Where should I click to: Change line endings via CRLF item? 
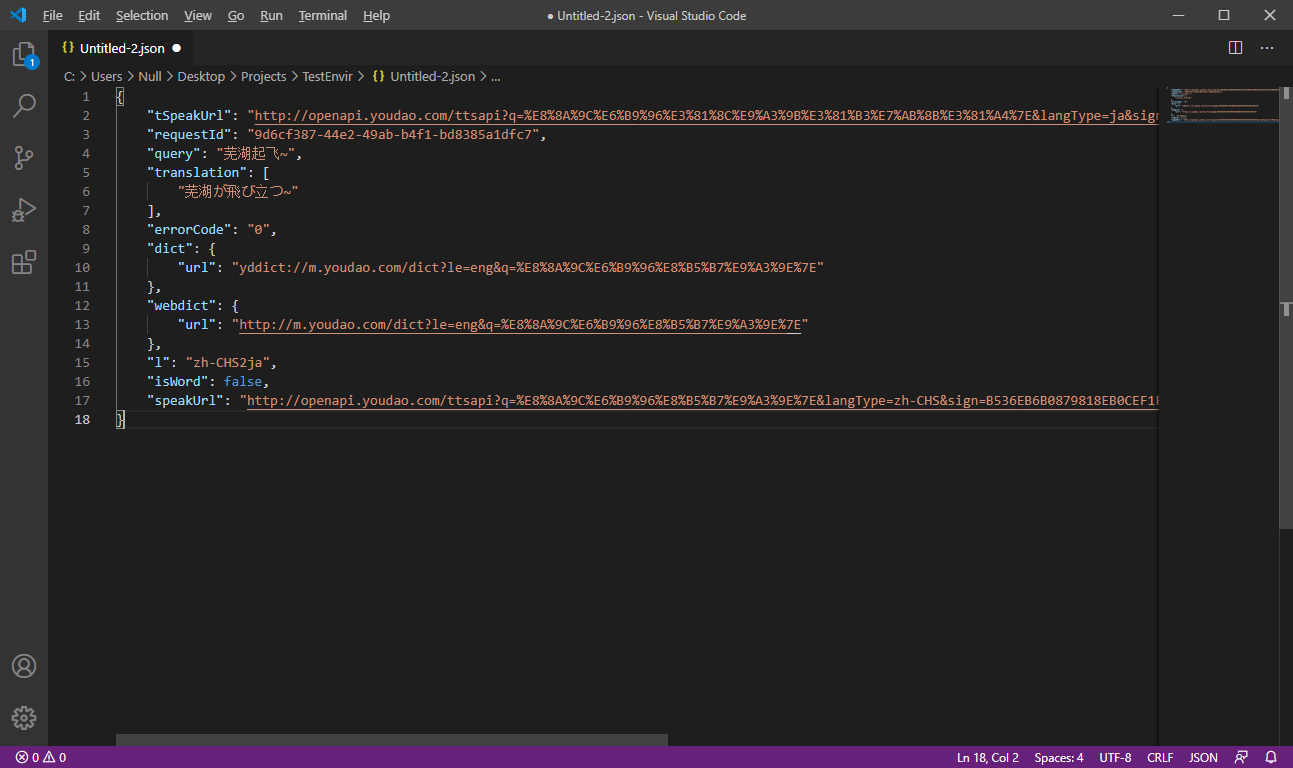(1160, 757)
